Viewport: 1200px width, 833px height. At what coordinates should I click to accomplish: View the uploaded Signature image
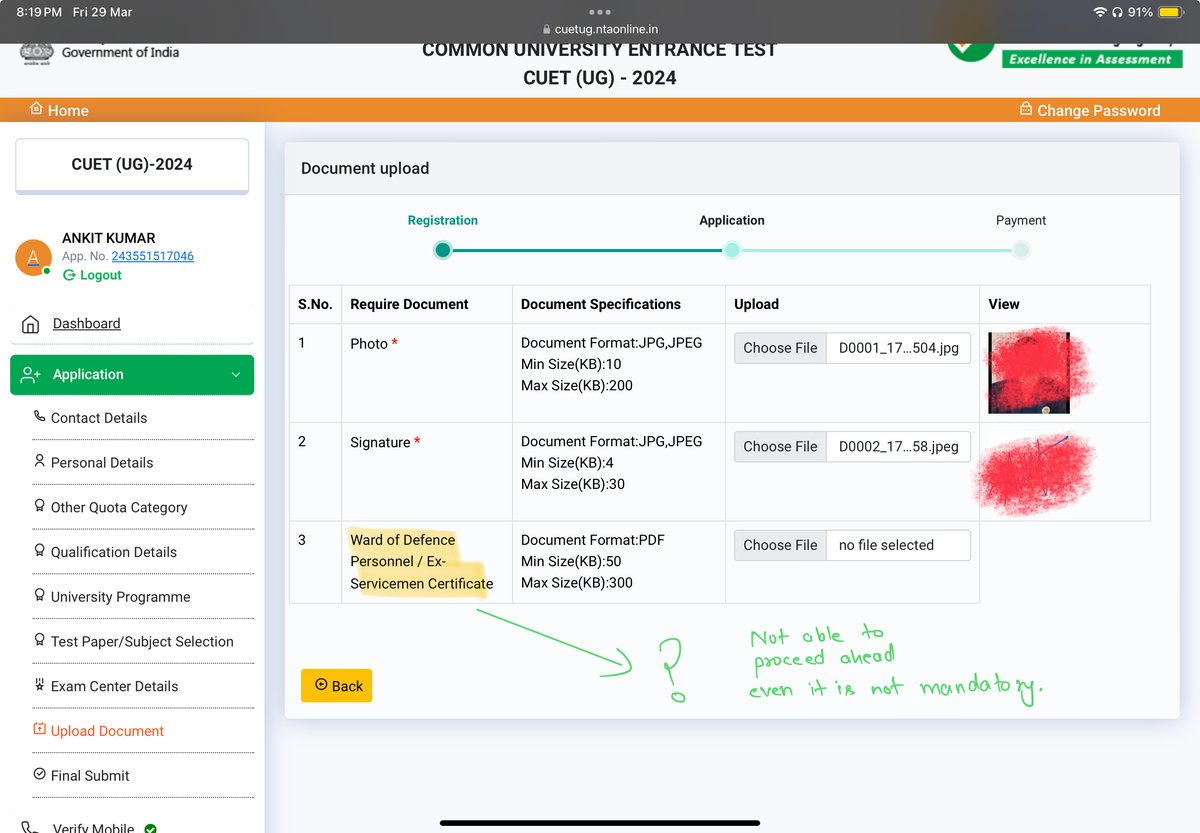coord(1035,471)
